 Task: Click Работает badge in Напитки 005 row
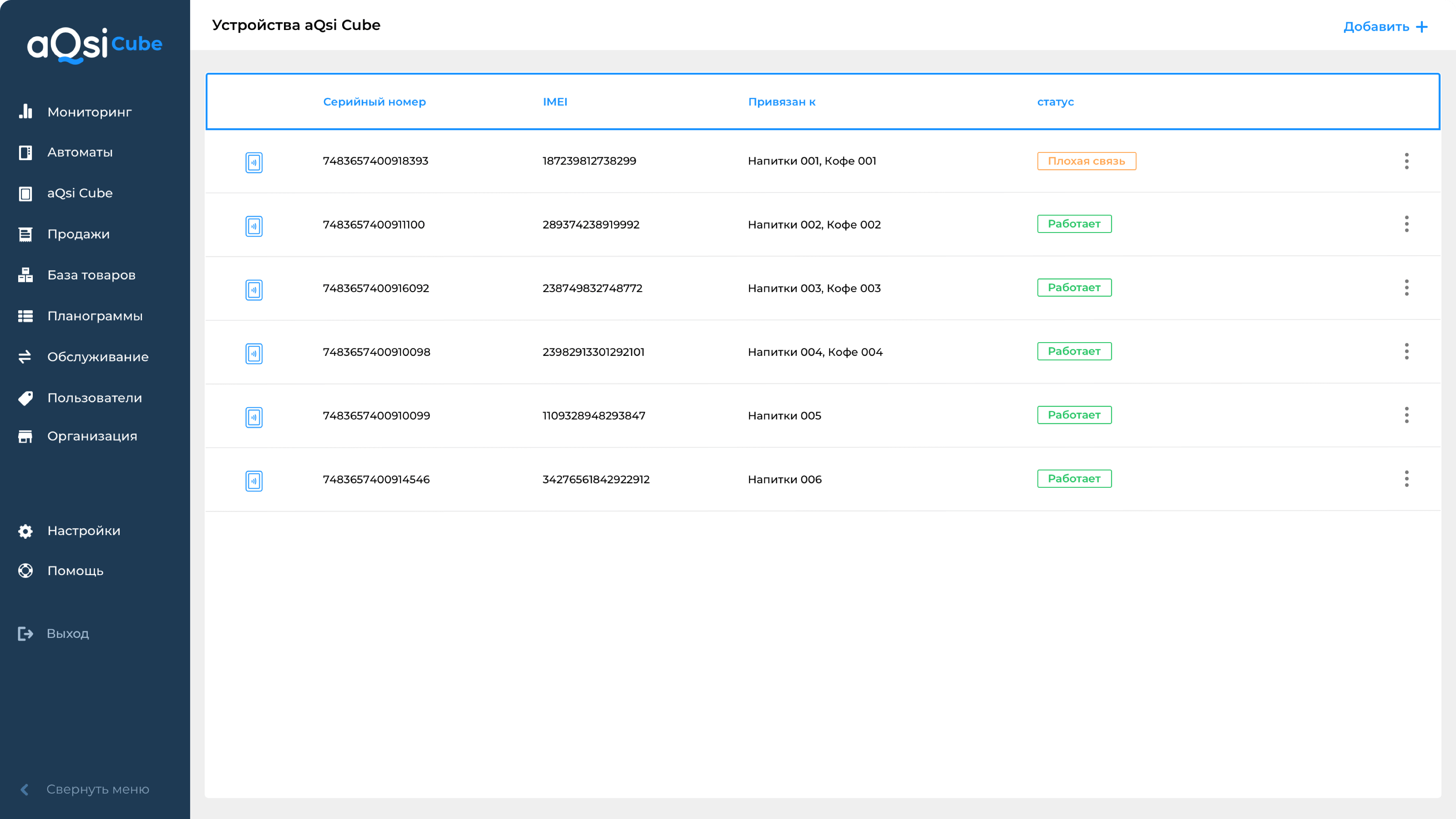(1074, 415)
